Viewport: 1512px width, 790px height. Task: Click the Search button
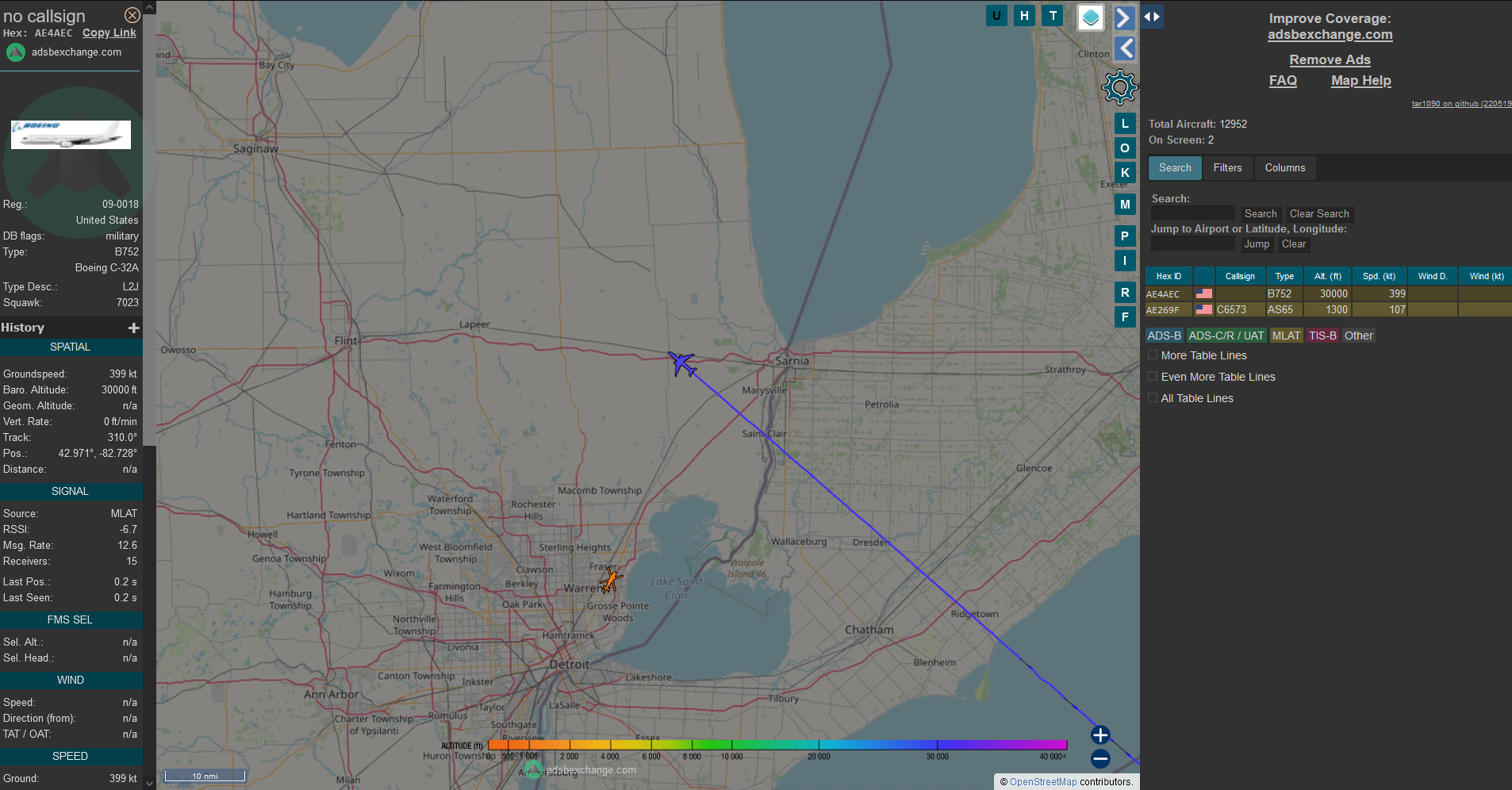(1261, 214)
